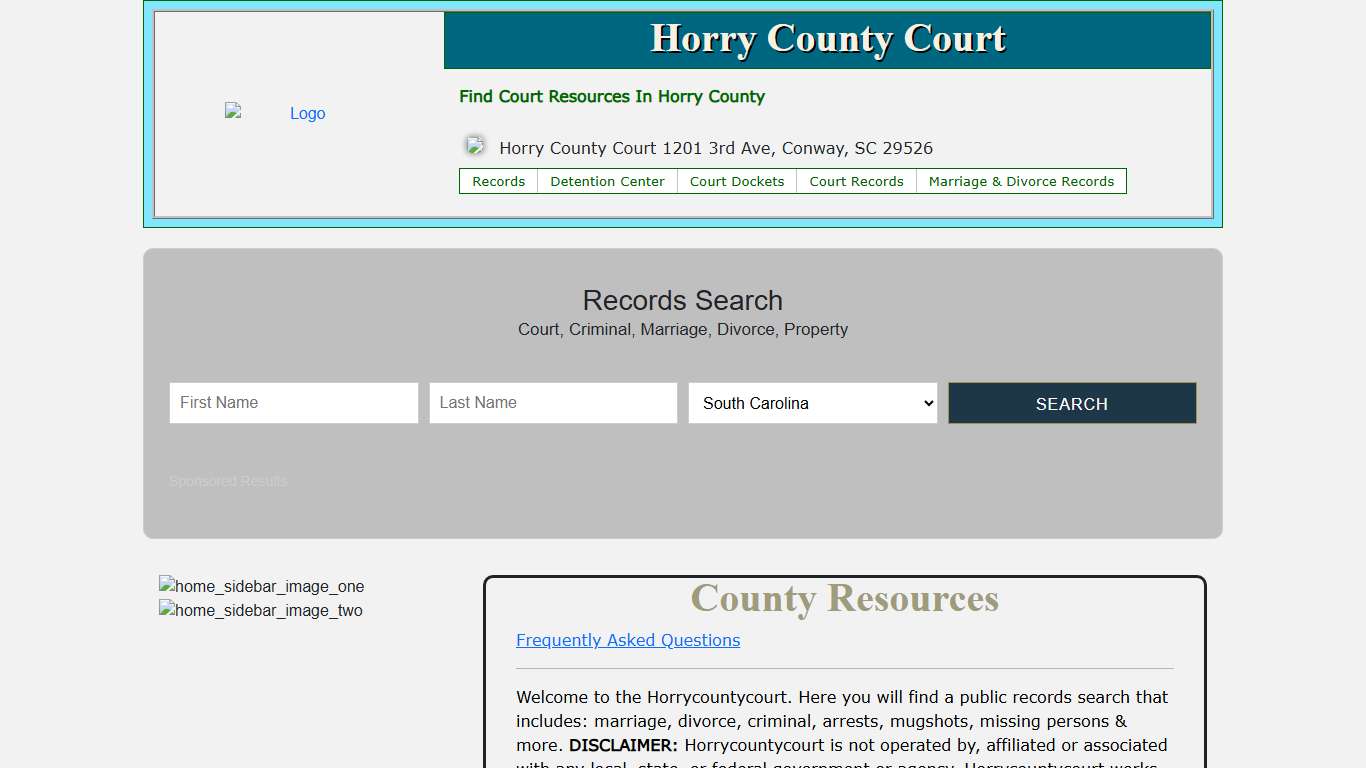Select Marriage & Divorce Records
The width and height of the screenshot is (1366, 768).
coord(1021,181)
